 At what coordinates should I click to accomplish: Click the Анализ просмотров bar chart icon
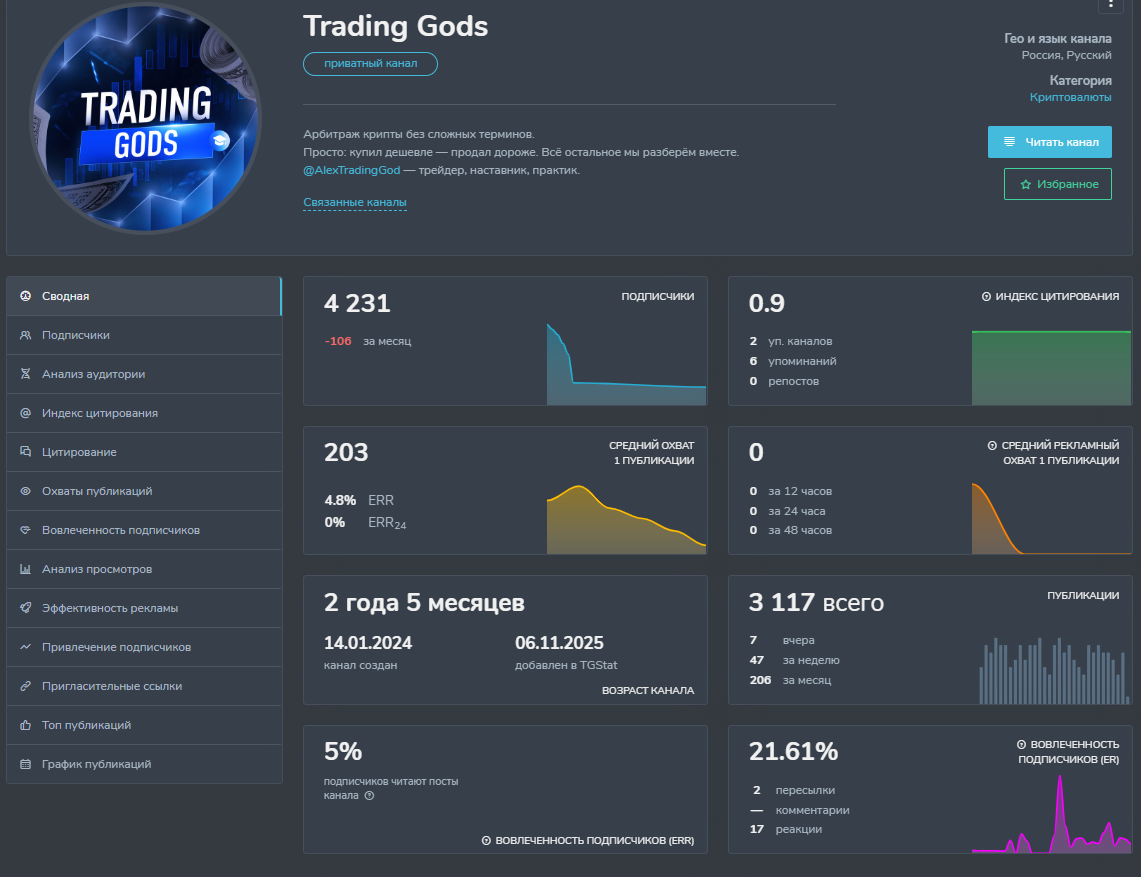(25, 569)
